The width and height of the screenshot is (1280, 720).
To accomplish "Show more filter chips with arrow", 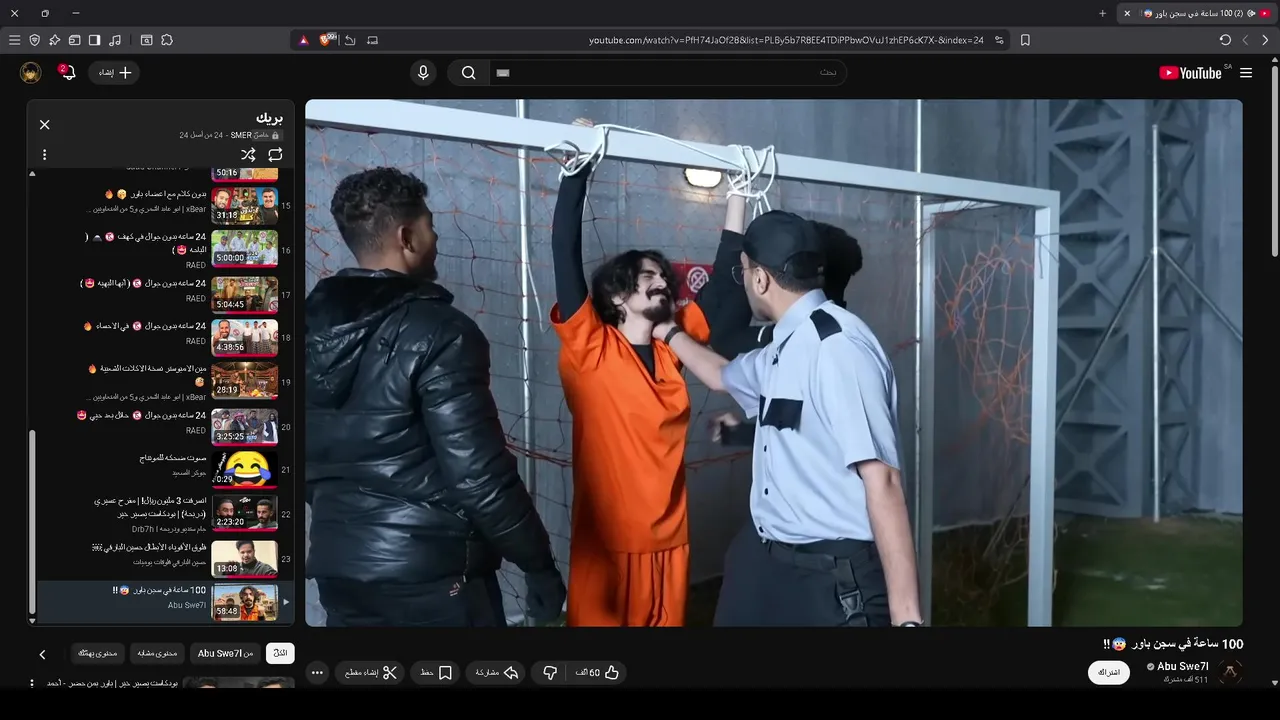I will [42, 654].
